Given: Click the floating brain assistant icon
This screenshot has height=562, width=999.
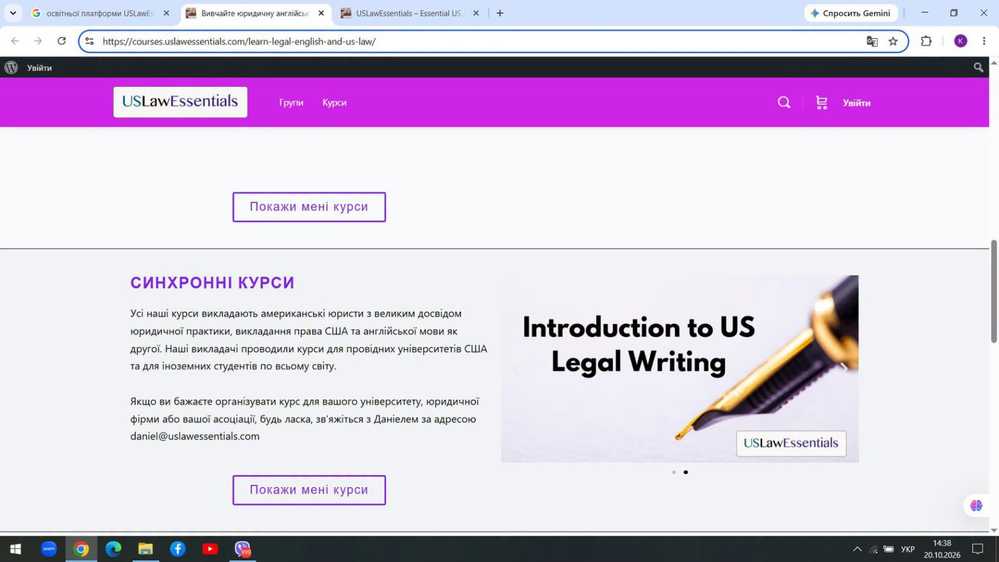Looking at the screenshot, I should (976, 506).
